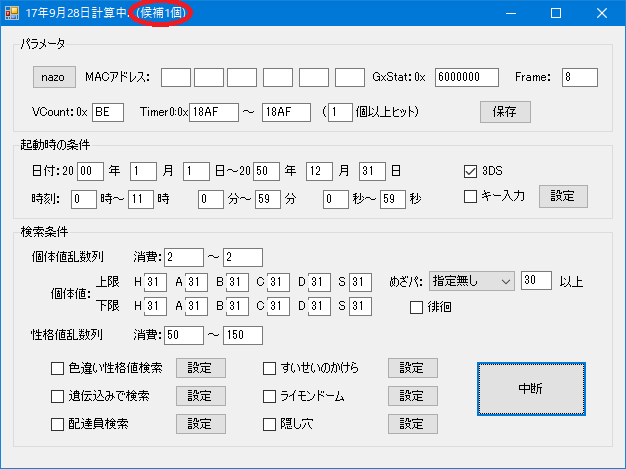
Task: Click 個体値乱数列 maximum 消費 field
Action: click(x=243, y=257)
